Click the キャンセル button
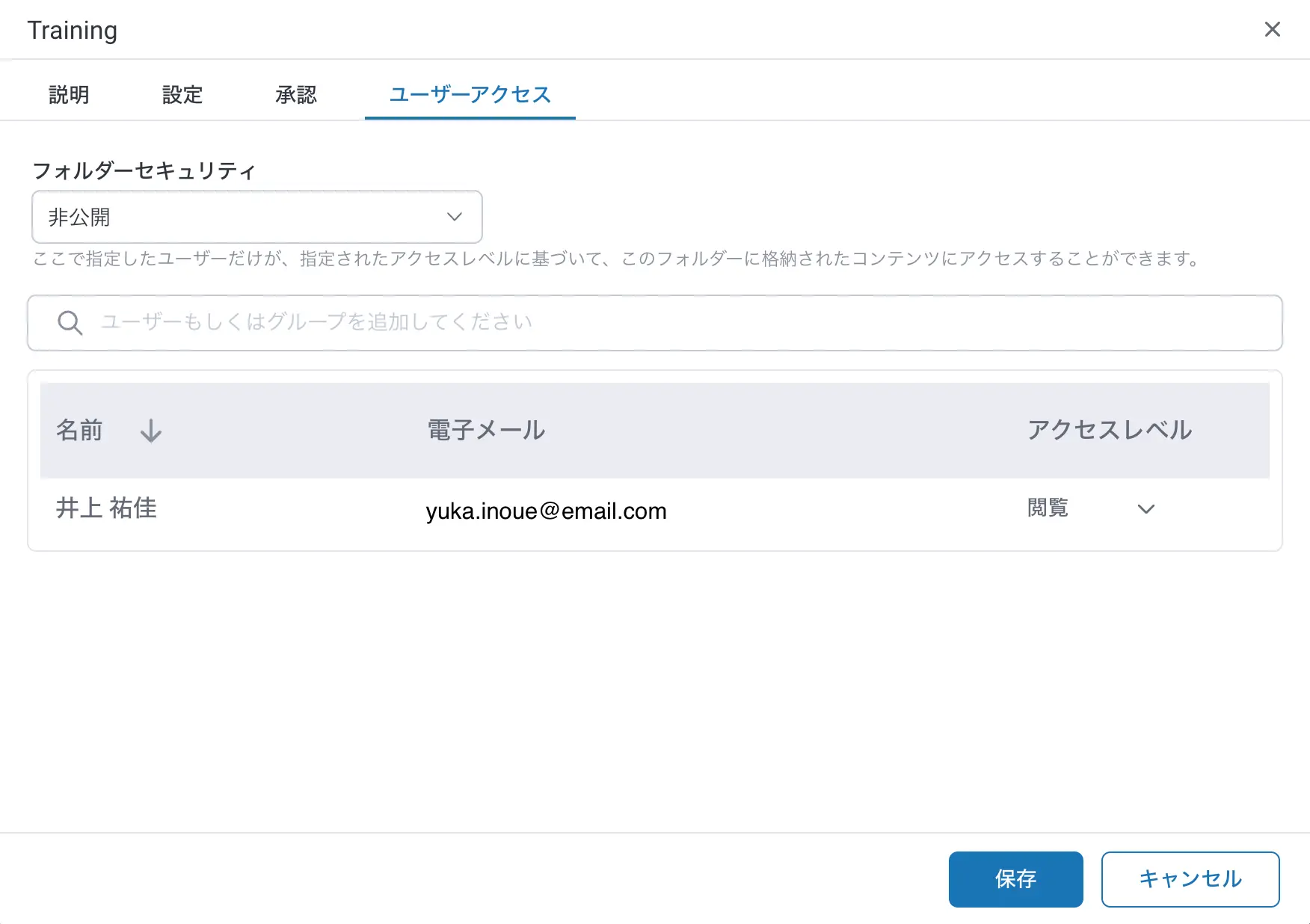1310x924 pixels. pos(1190,879)
